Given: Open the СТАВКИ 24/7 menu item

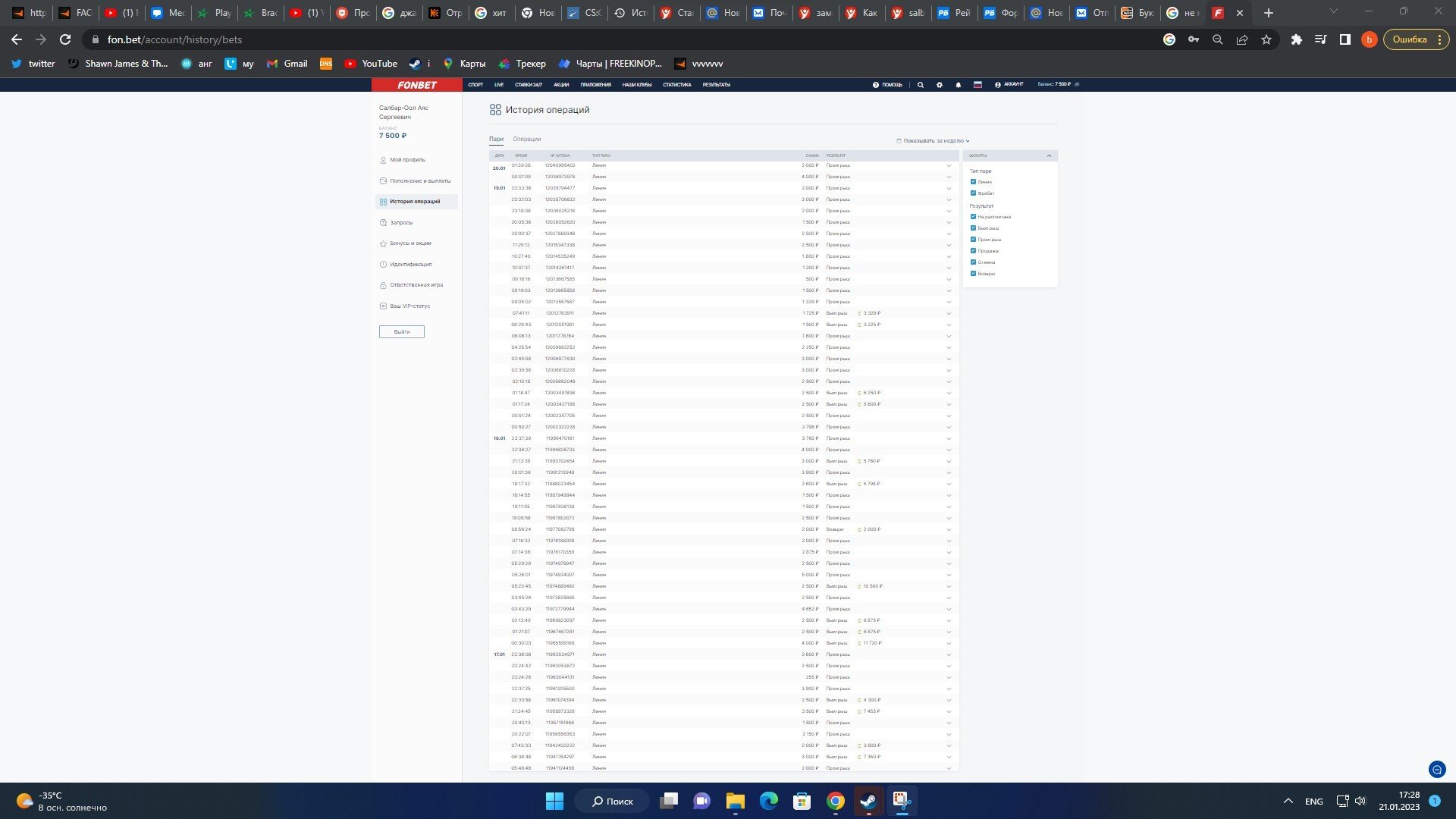Looking at the screenshot, I should pyautogui.click(x=529, y=85).
